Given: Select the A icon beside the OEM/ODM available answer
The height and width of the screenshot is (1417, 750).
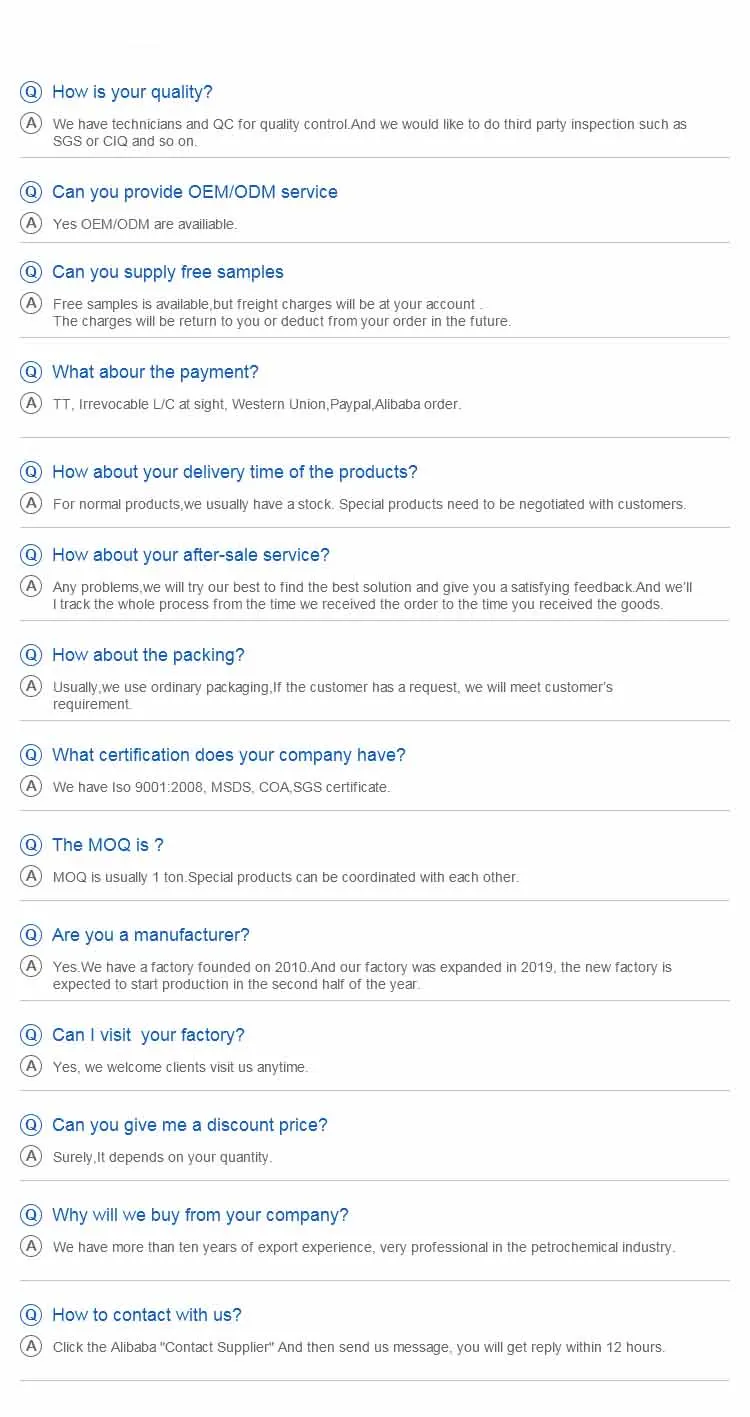Looking at the screenshot, I should pyautogui.click(x=32, y=223).
